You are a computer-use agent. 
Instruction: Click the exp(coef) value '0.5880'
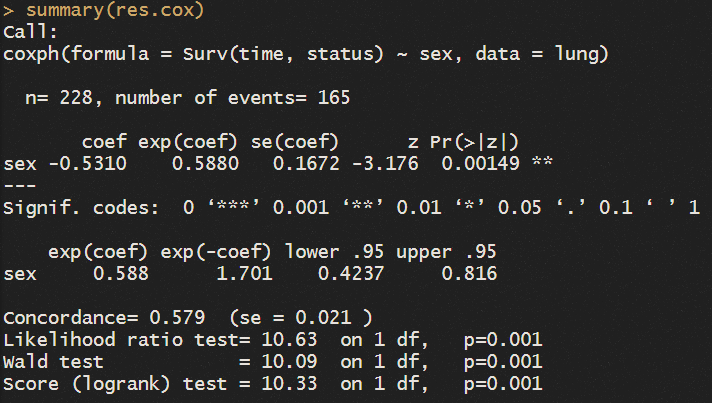coord(205,164)
